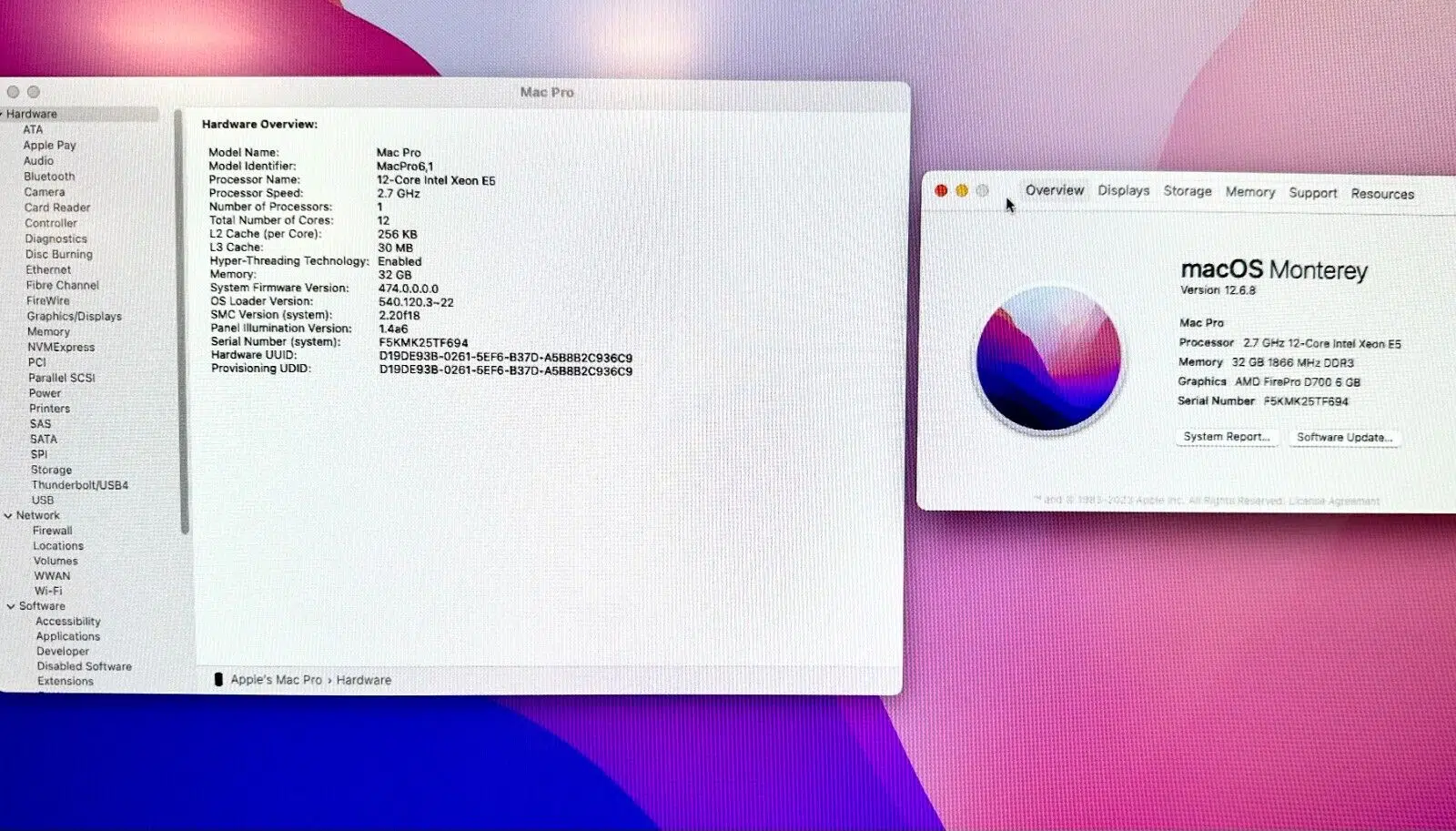1456x831 pixels.
Task: Open Storage in the System Information sidebar
Action: (x=51, y=470)
